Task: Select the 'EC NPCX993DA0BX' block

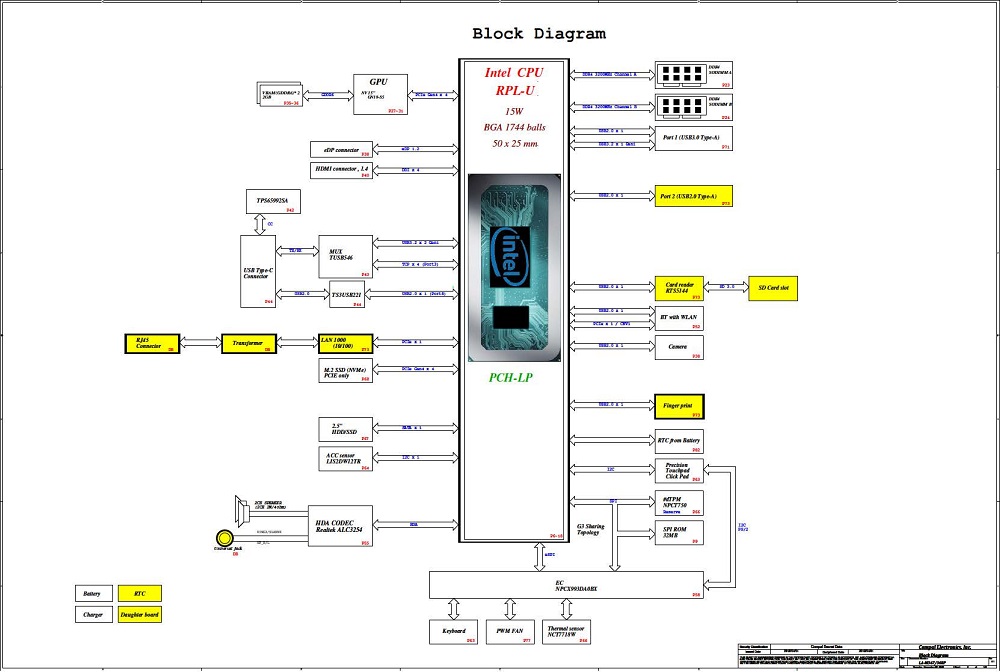Action: coord(566,585)
